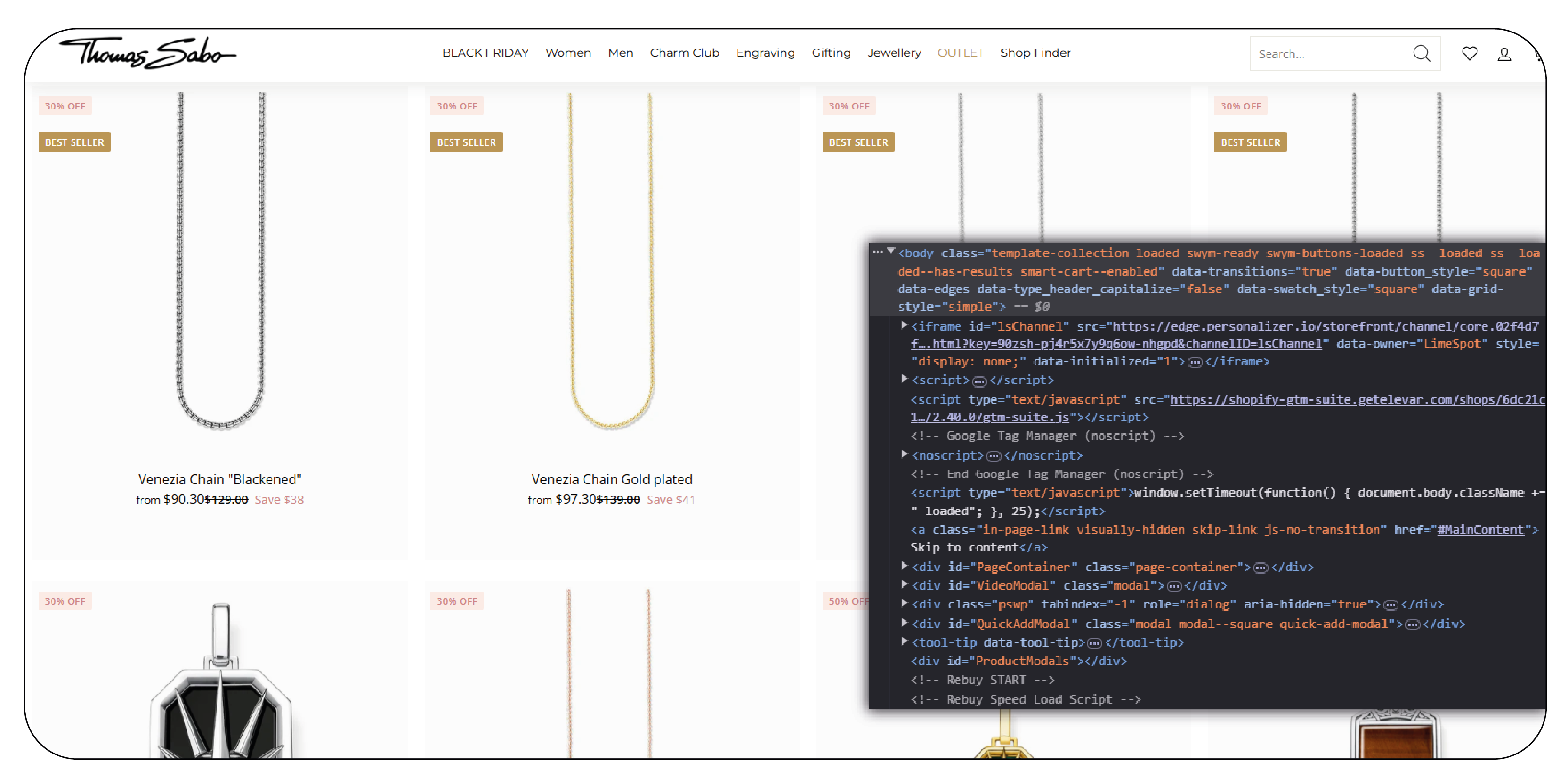Image resolution: width=1568 pixels, height=778 pixels.
Task: View the gold plated Venezia chain image
Action: click(611, 262)
